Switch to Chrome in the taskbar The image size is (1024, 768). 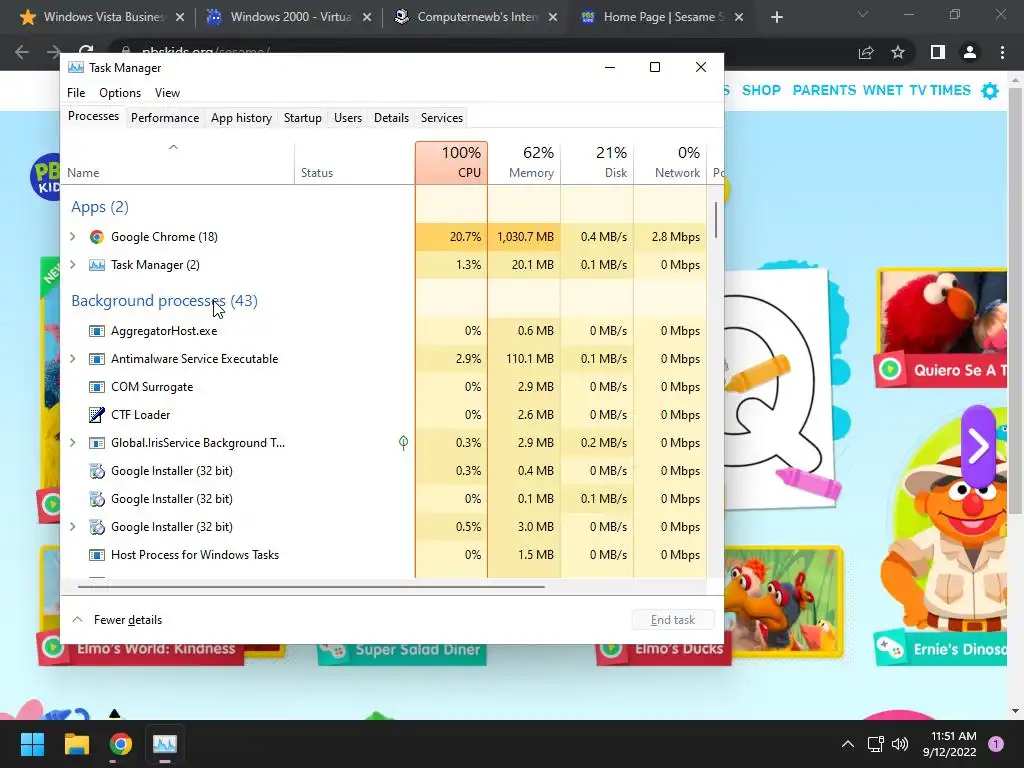click(121, 744)
